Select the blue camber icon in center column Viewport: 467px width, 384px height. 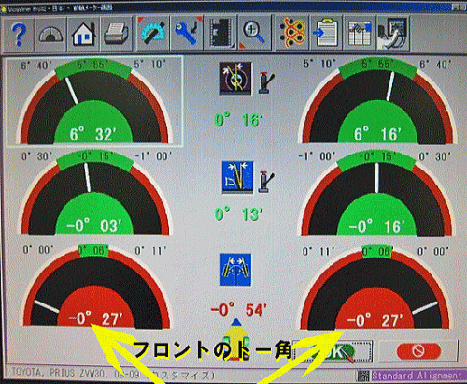tap(238, 177)
